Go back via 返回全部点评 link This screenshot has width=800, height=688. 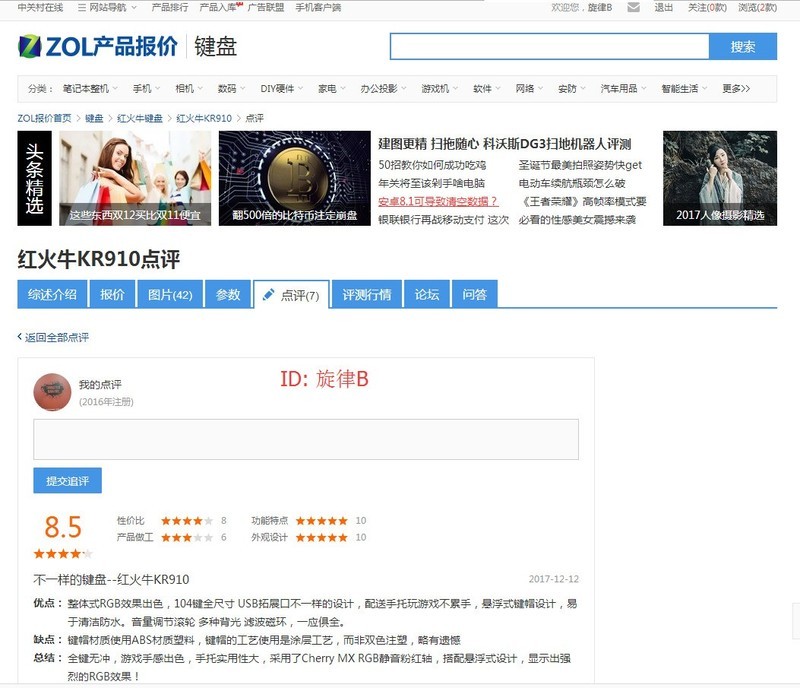tap(54, 337)
